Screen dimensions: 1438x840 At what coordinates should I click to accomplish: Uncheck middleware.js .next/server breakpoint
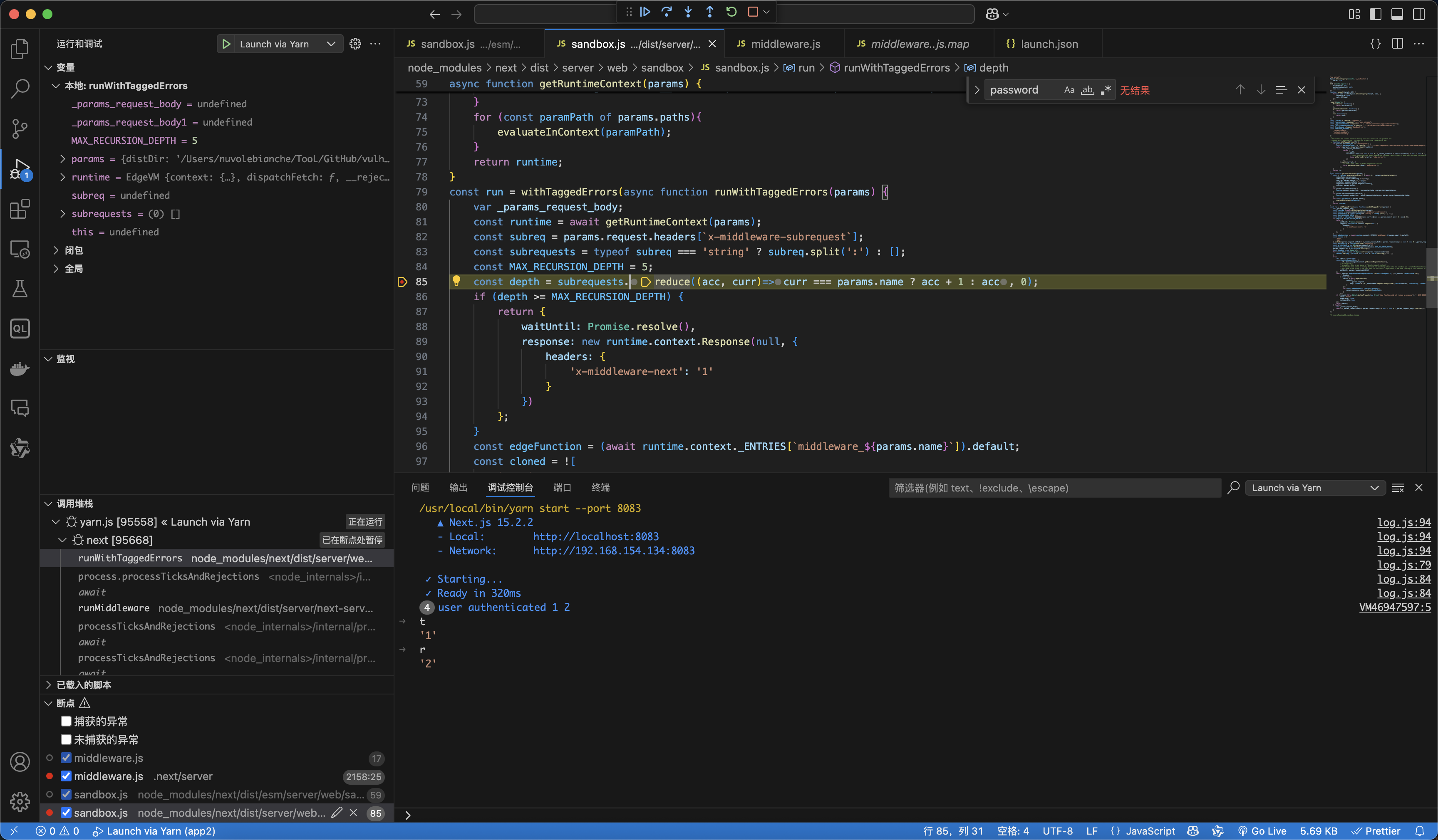[66, 776]
